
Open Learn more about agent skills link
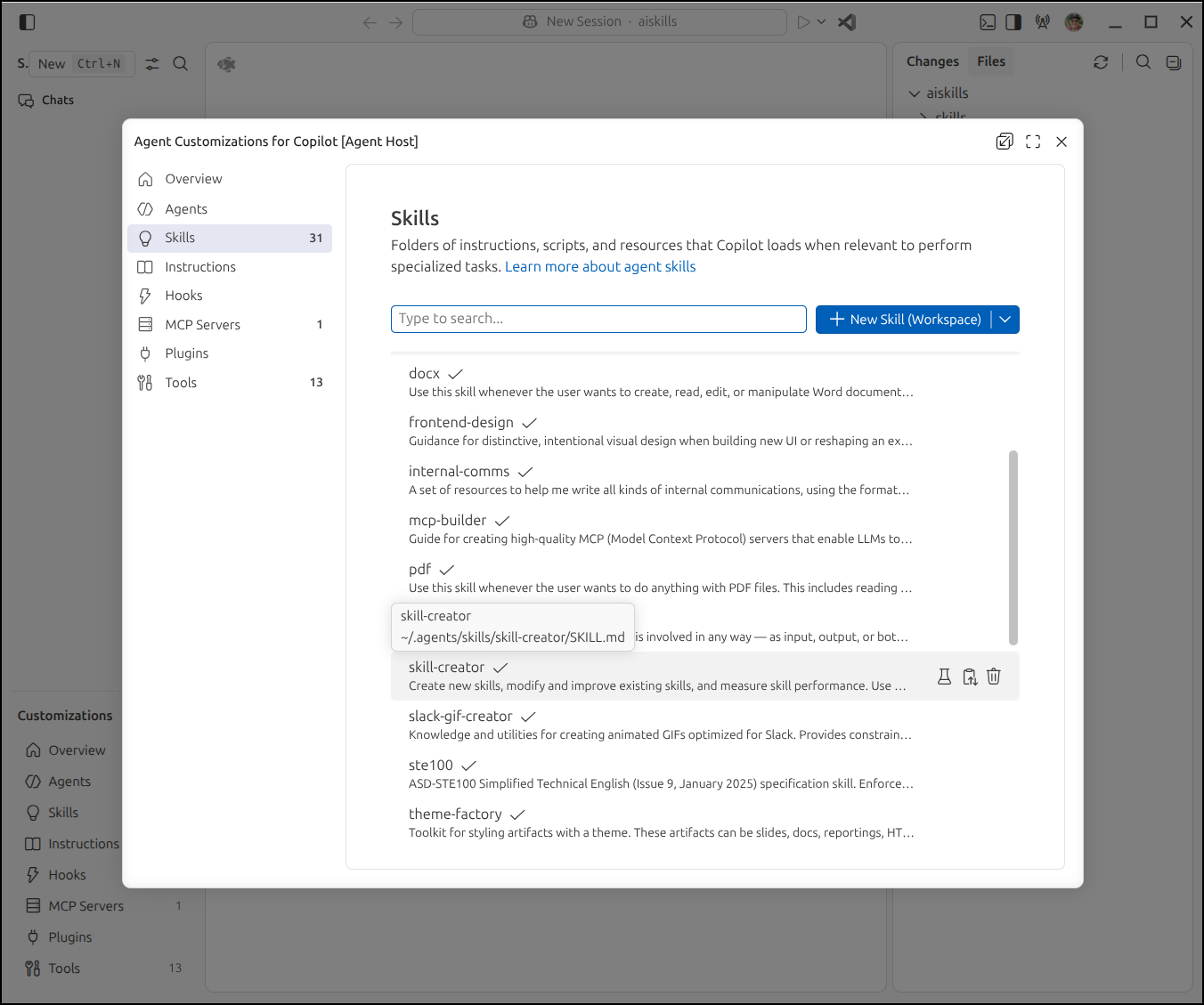[600, 267]
